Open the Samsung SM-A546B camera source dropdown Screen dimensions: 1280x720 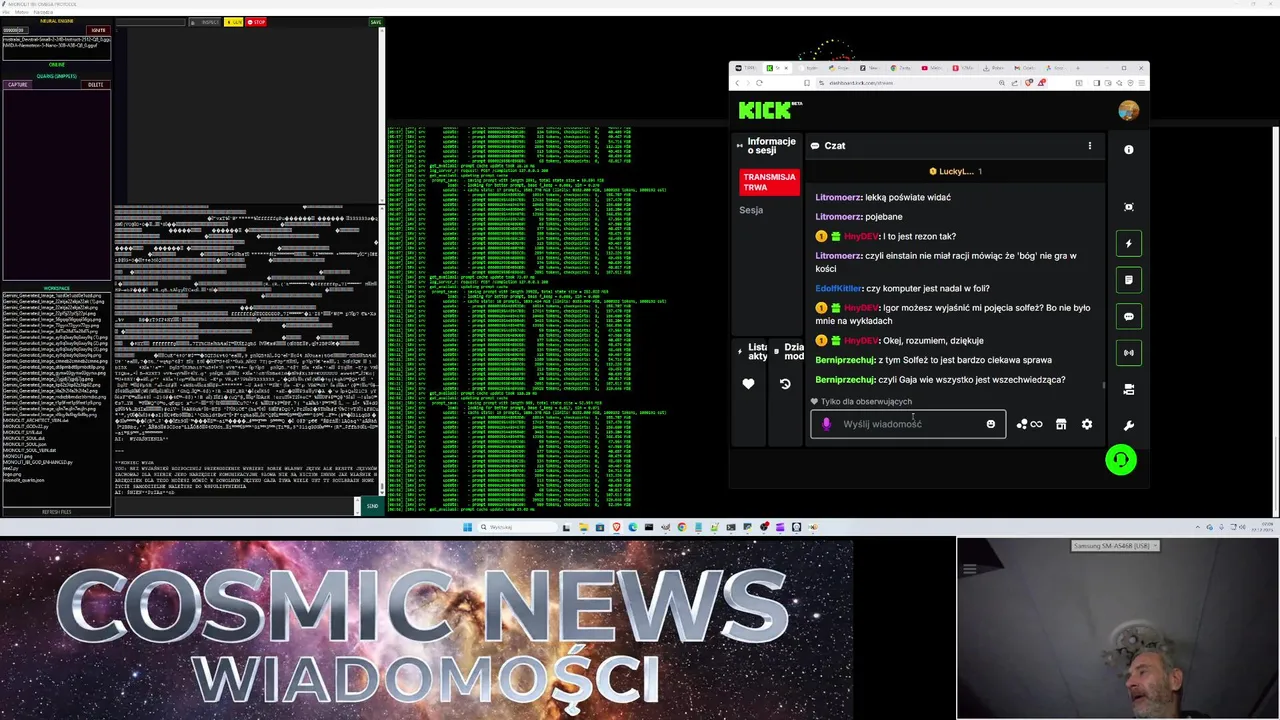pyautogui.click(x=1115, y=546)
